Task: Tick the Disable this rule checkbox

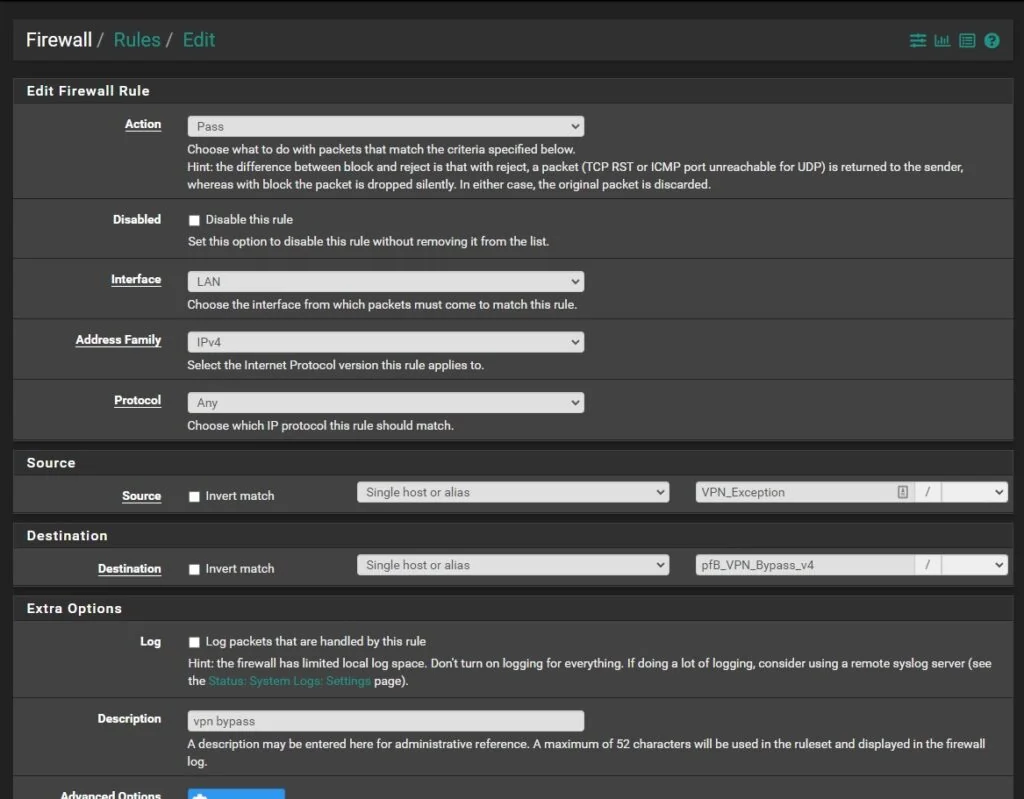Action: point(194,220)
